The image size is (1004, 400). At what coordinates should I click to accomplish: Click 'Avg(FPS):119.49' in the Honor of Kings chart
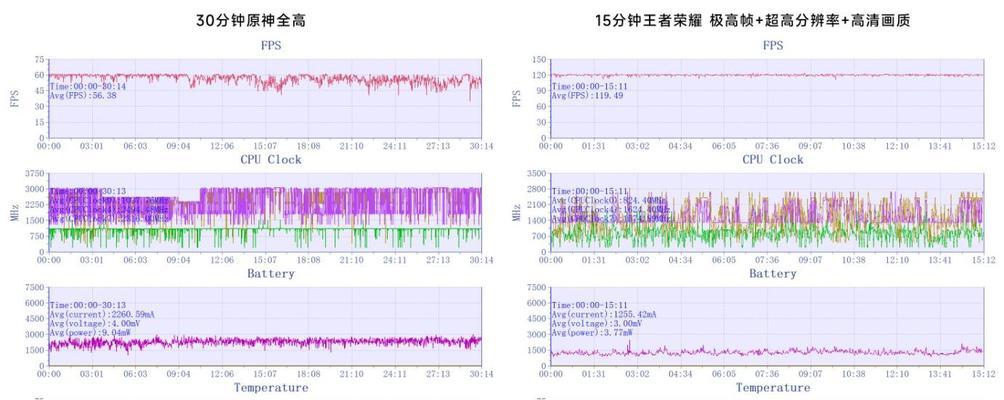tap(588, 95)
